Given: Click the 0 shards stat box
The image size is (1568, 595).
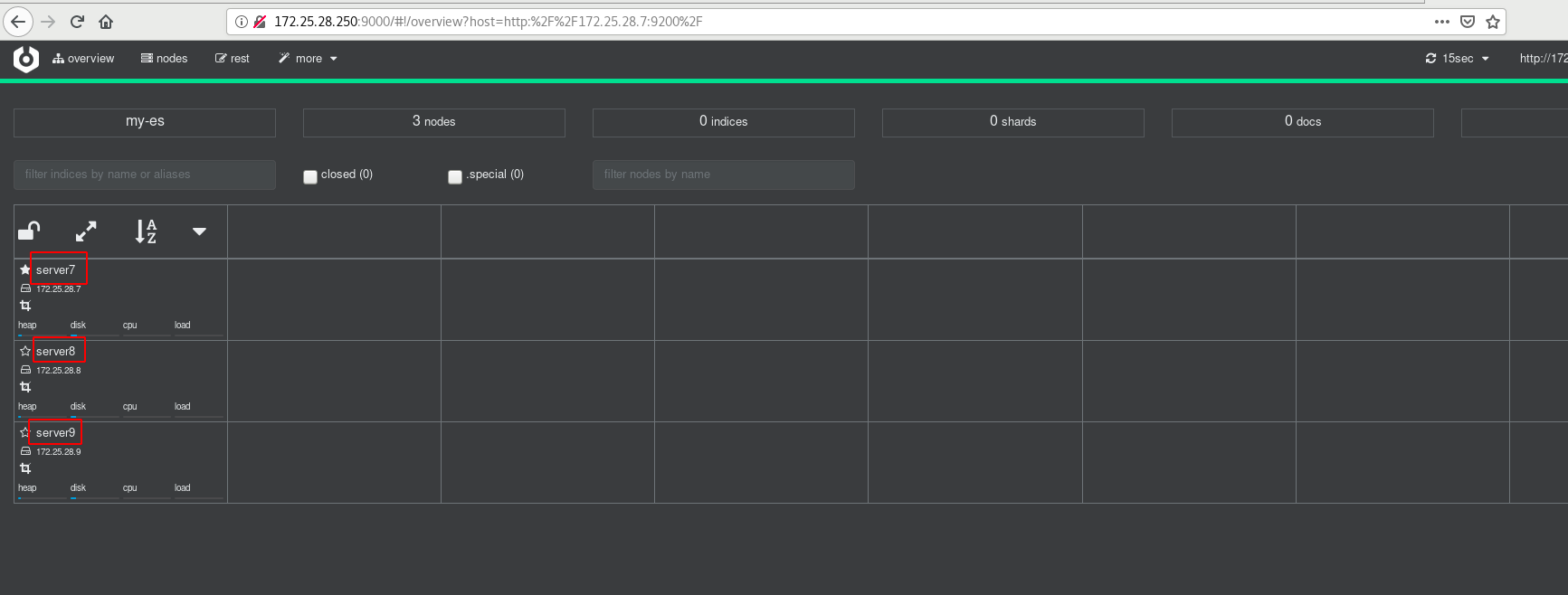Looking at the screenshot, I should click(1013, 122).
